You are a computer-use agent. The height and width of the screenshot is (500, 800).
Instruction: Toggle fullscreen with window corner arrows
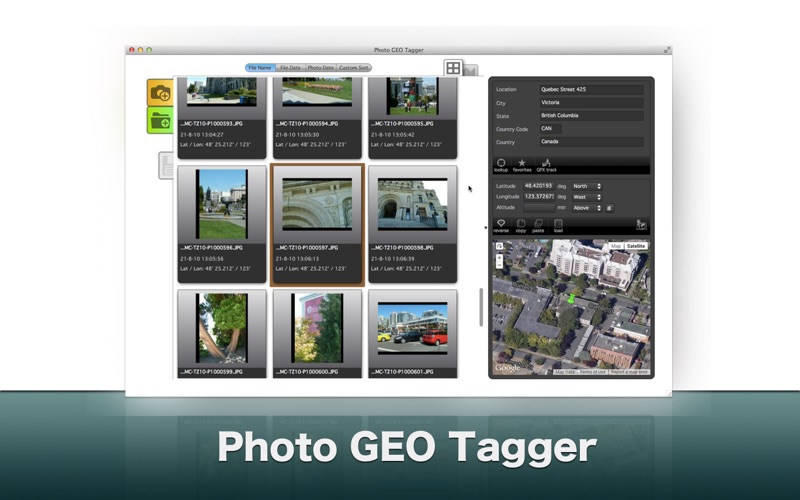666,50
